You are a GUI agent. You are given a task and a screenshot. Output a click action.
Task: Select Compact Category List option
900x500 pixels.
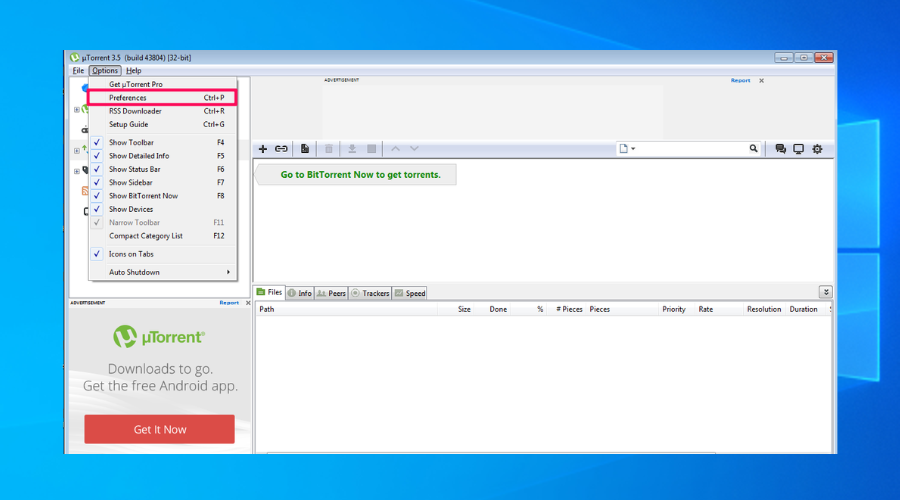pos(162,236)
